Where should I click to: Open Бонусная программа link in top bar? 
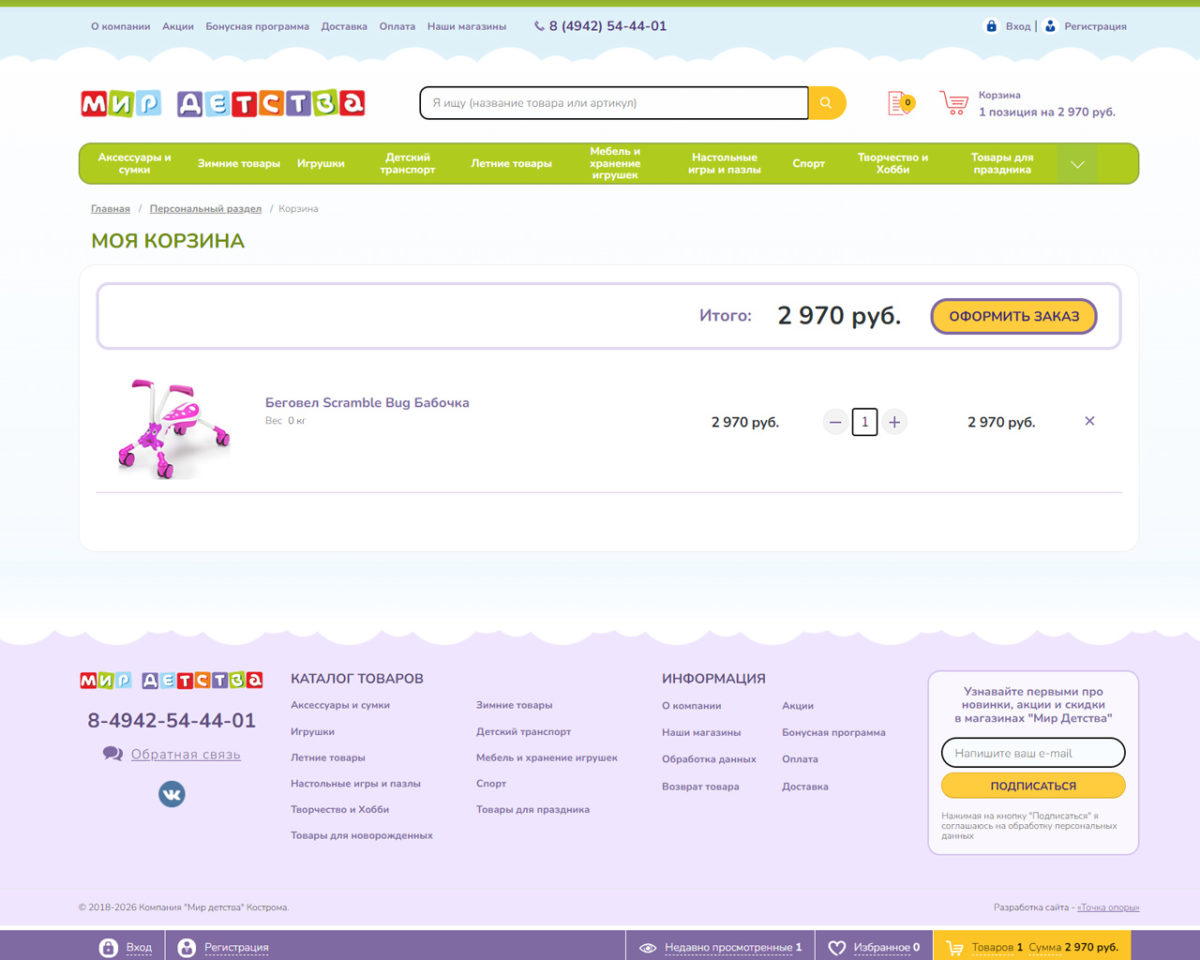pyautogui.click(x=257, y=26)
